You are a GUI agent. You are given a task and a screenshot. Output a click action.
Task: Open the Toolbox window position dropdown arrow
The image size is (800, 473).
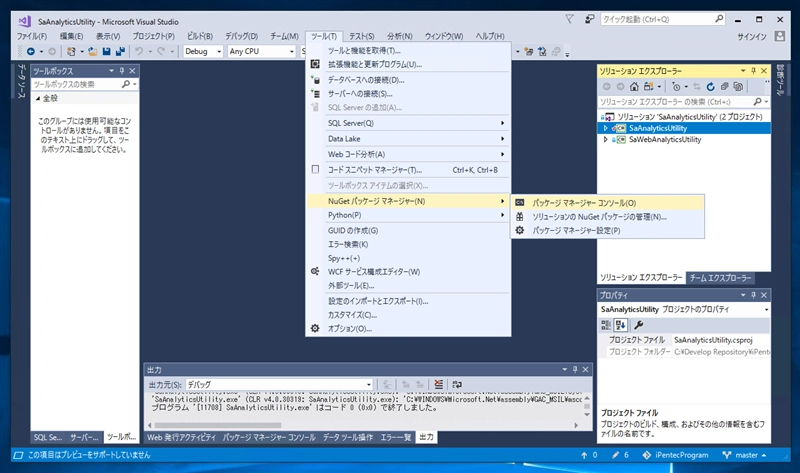click(x=111, y=71)
